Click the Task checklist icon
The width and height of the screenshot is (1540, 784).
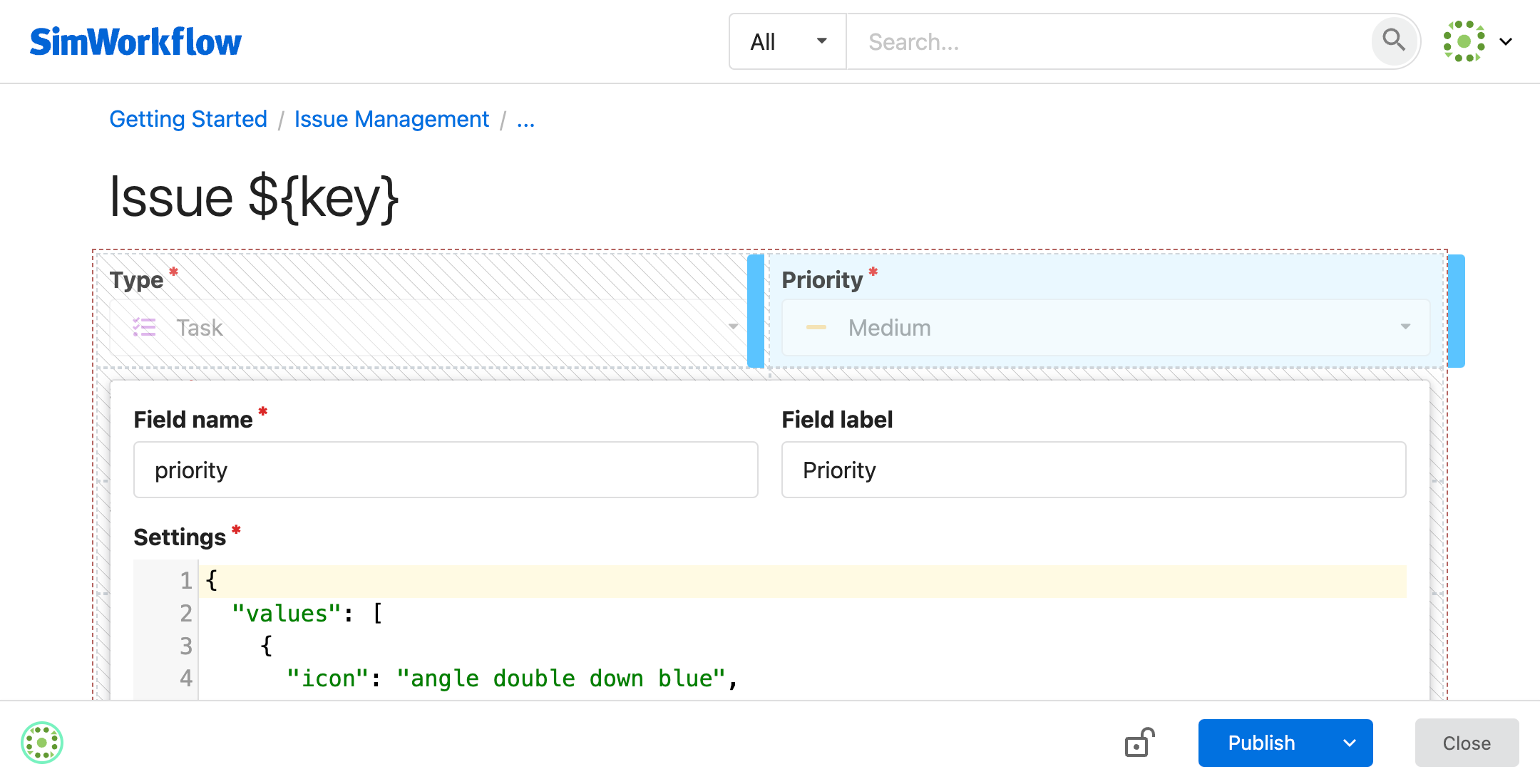tap(144, 327)
